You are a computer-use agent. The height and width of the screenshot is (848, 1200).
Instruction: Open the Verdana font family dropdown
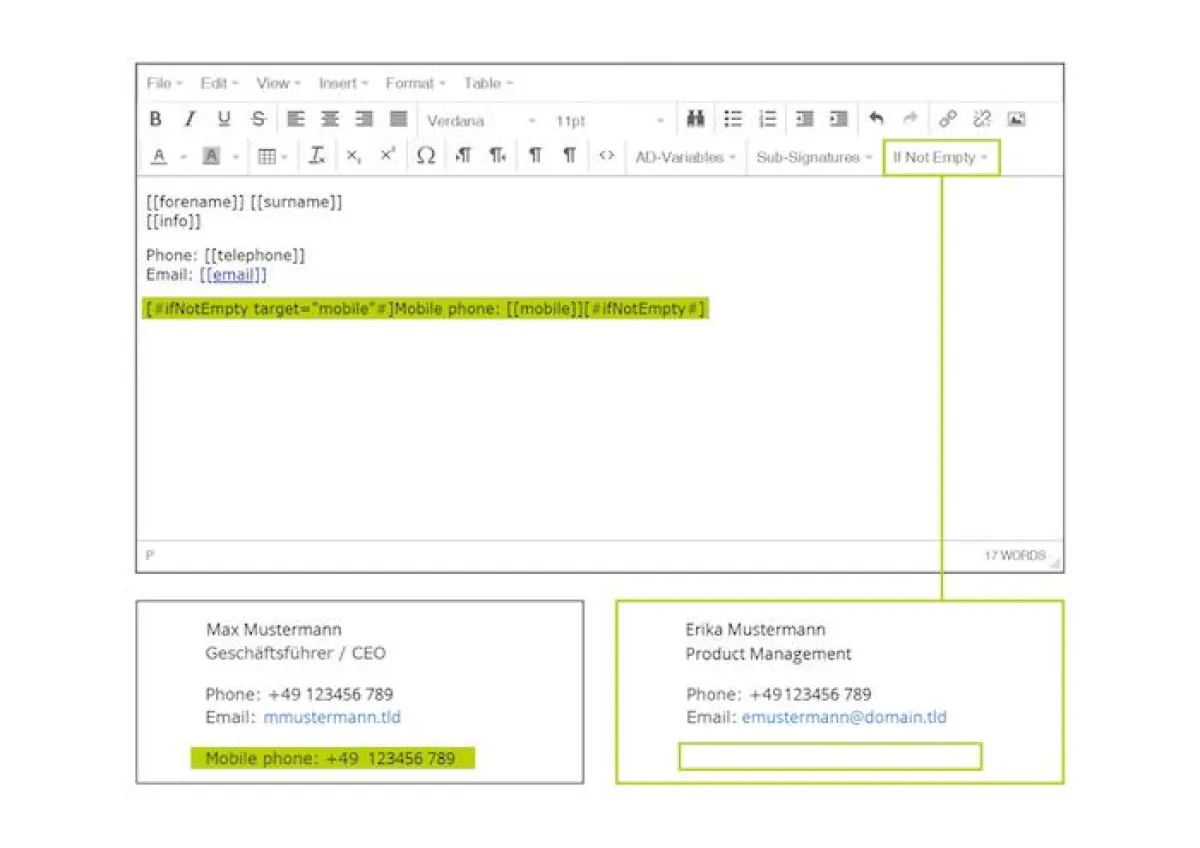pos(482,120)
